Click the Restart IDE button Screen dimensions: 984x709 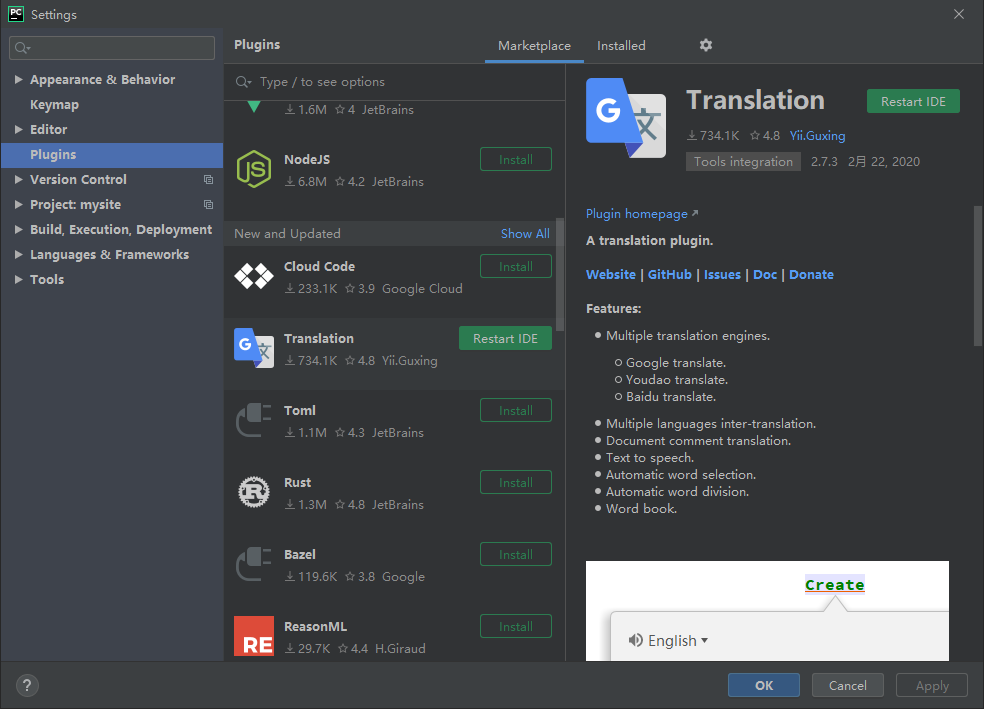pyautogui.click(x=912, y=100)
